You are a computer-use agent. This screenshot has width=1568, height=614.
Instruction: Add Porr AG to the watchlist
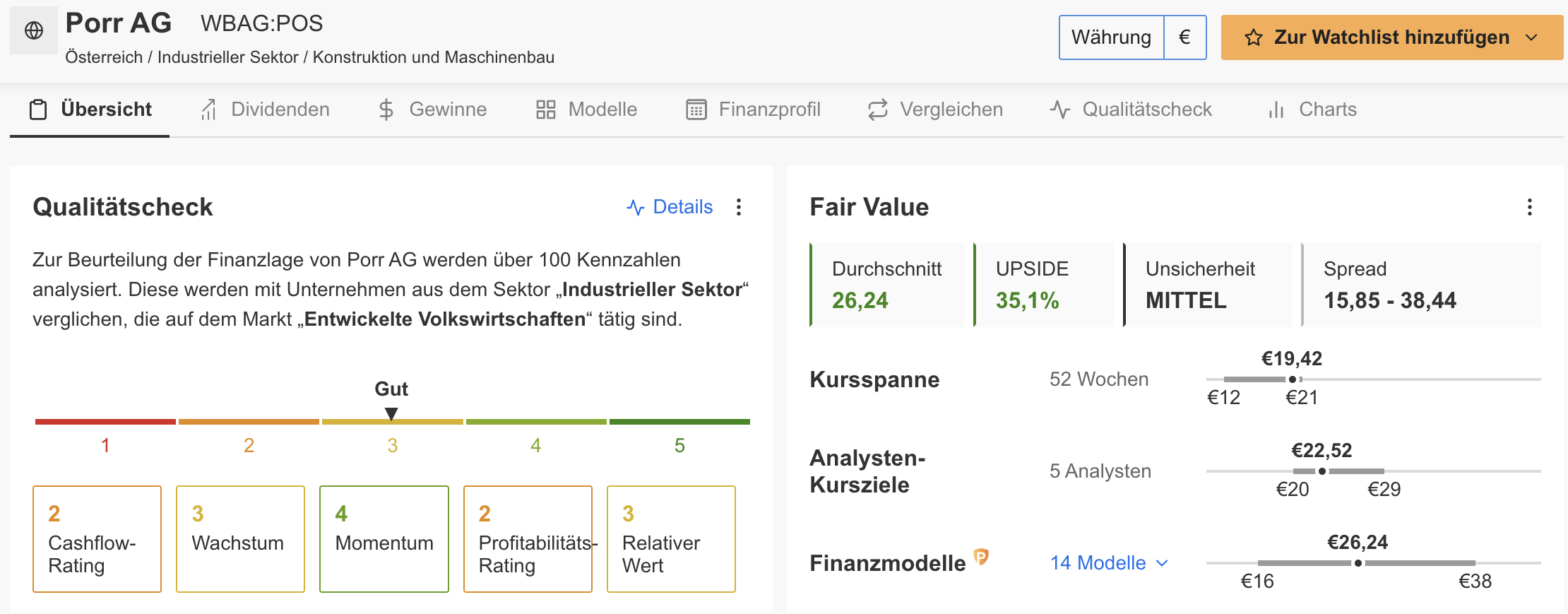[x=1391, y=37]
